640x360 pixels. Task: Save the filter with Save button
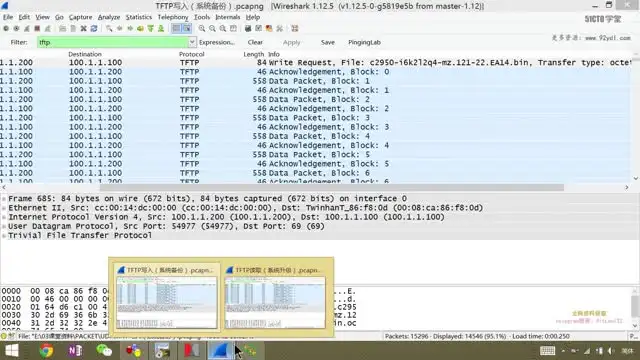tap(328, 42)
